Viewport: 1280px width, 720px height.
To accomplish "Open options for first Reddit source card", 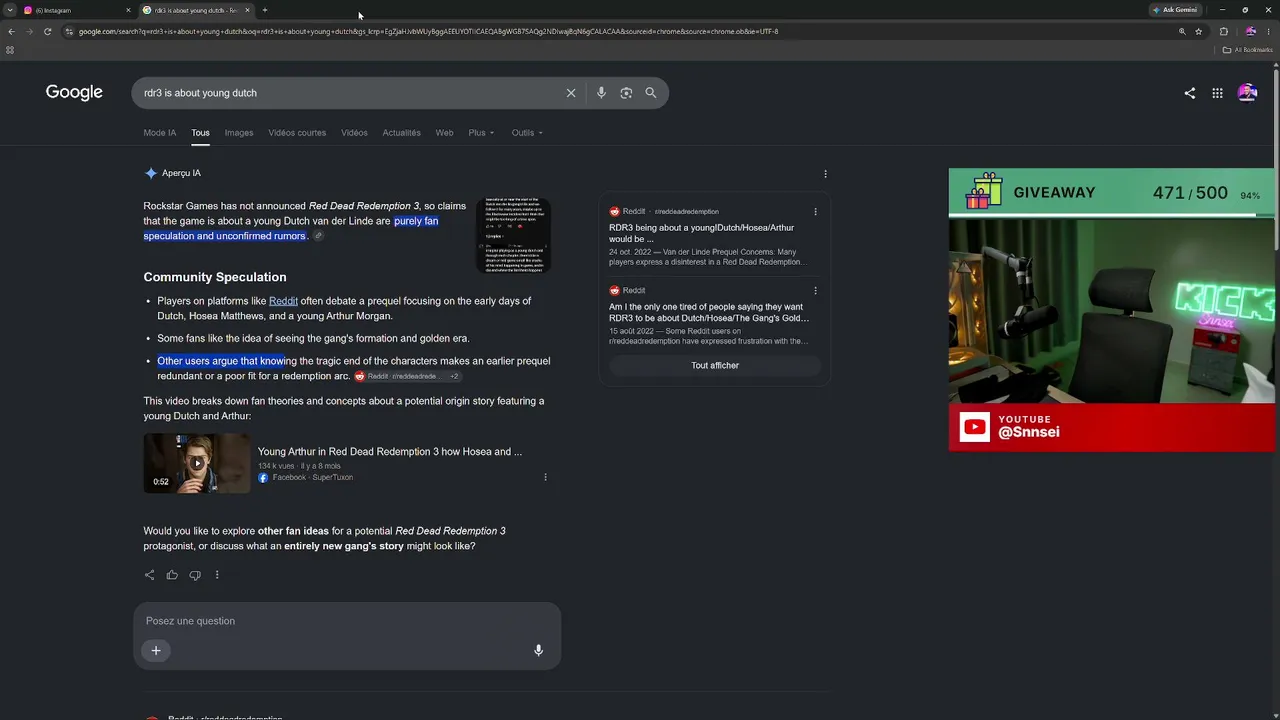I will (815, 212).
